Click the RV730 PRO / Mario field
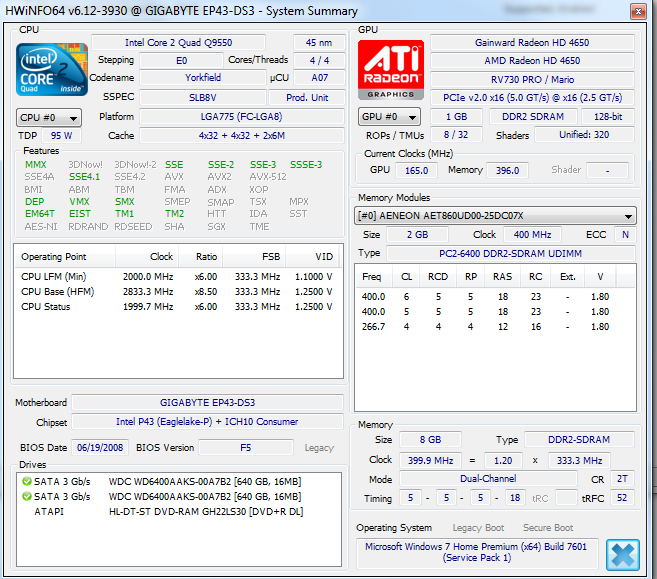657x579 pixels. coord(532,80)
